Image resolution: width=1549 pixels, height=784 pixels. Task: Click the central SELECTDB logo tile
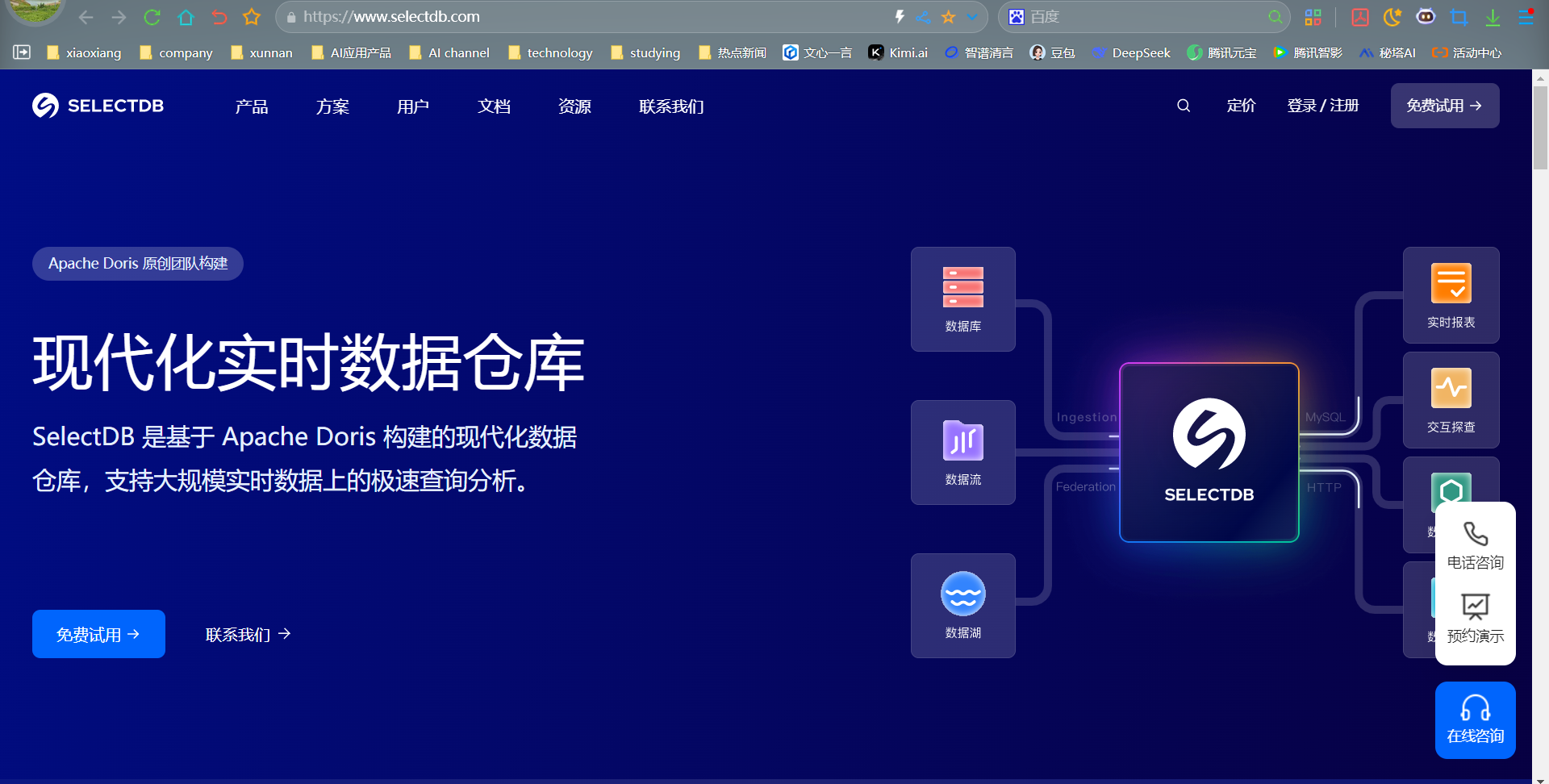click(x=1209, y=452)
